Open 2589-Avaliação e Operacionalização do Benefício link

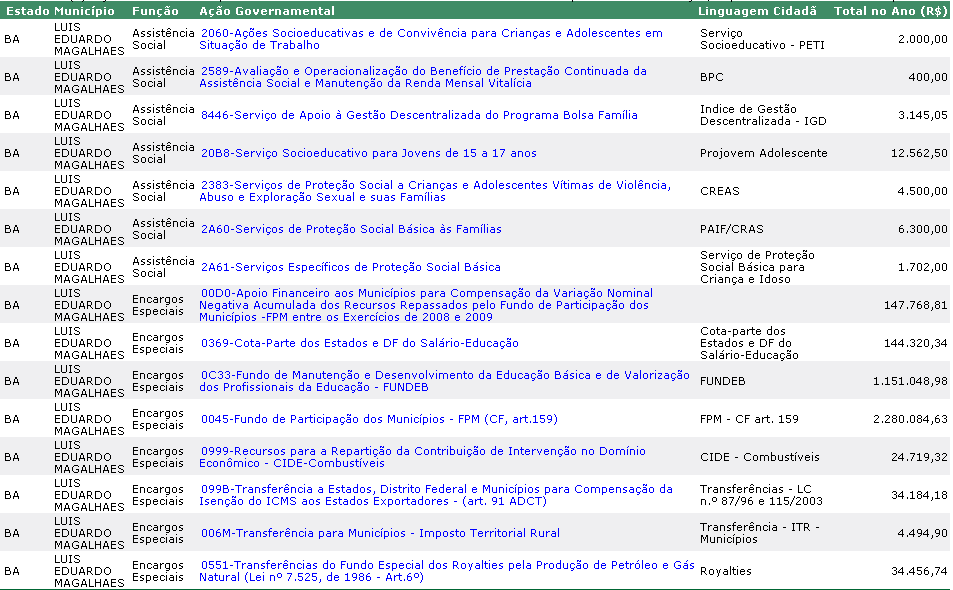pyautogui.click(x=423, y=71)
